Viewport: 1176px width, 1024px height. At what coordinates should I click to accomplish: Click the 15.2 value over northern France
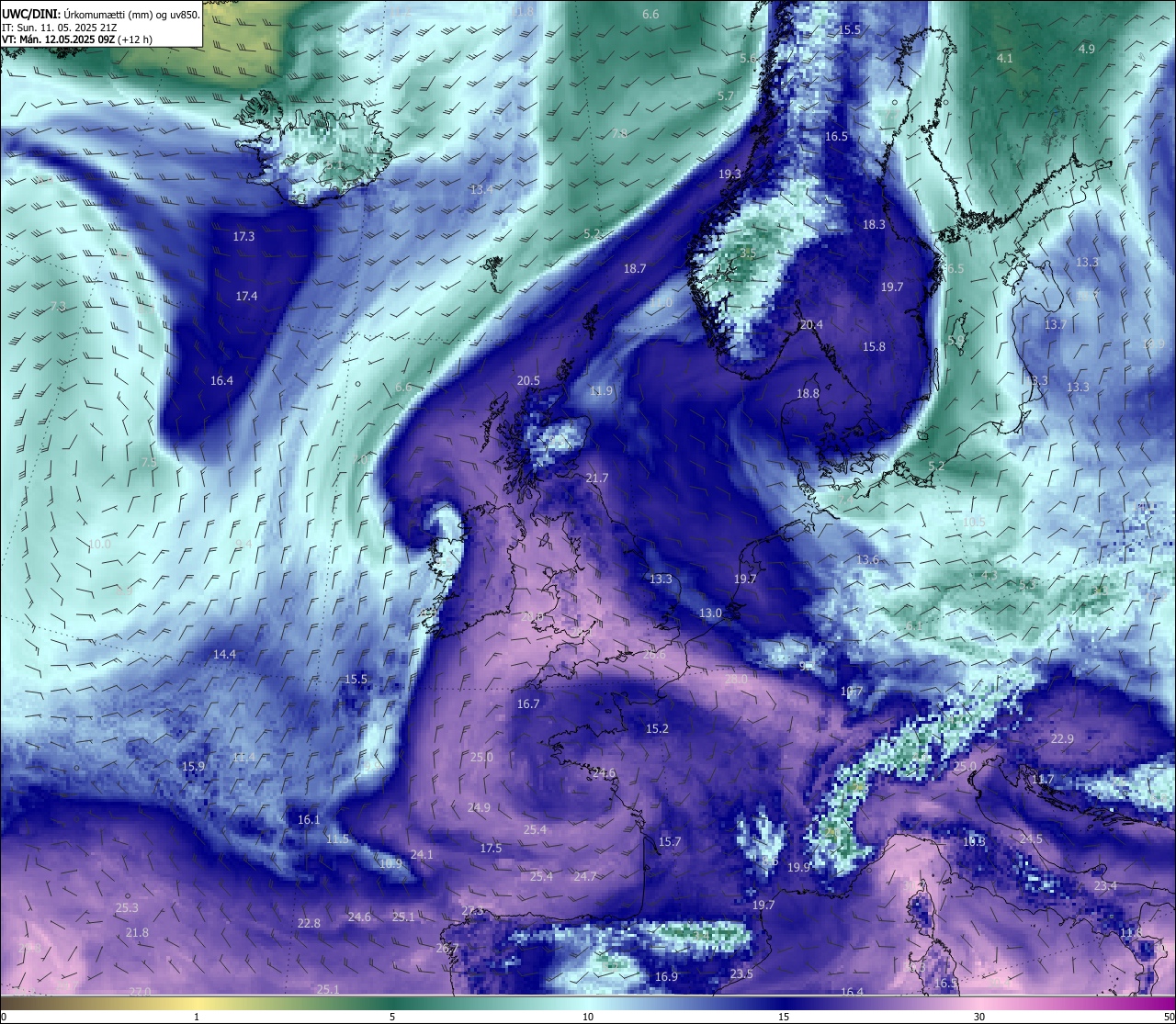(657, 728)
